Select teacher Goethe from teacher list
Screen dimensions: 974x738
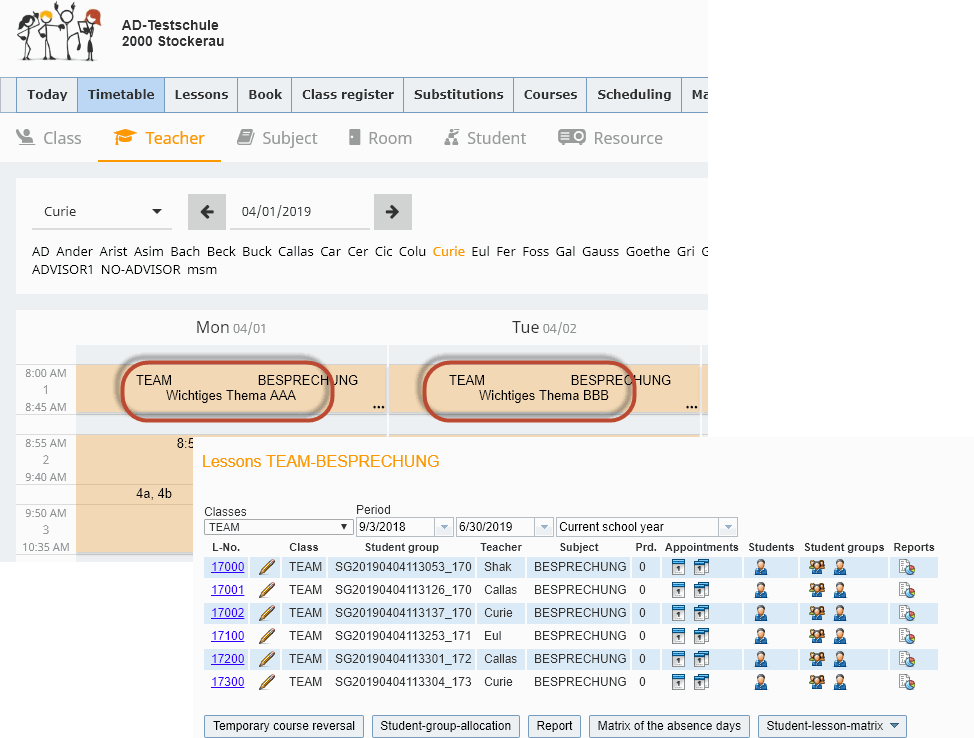coord(648,252)
